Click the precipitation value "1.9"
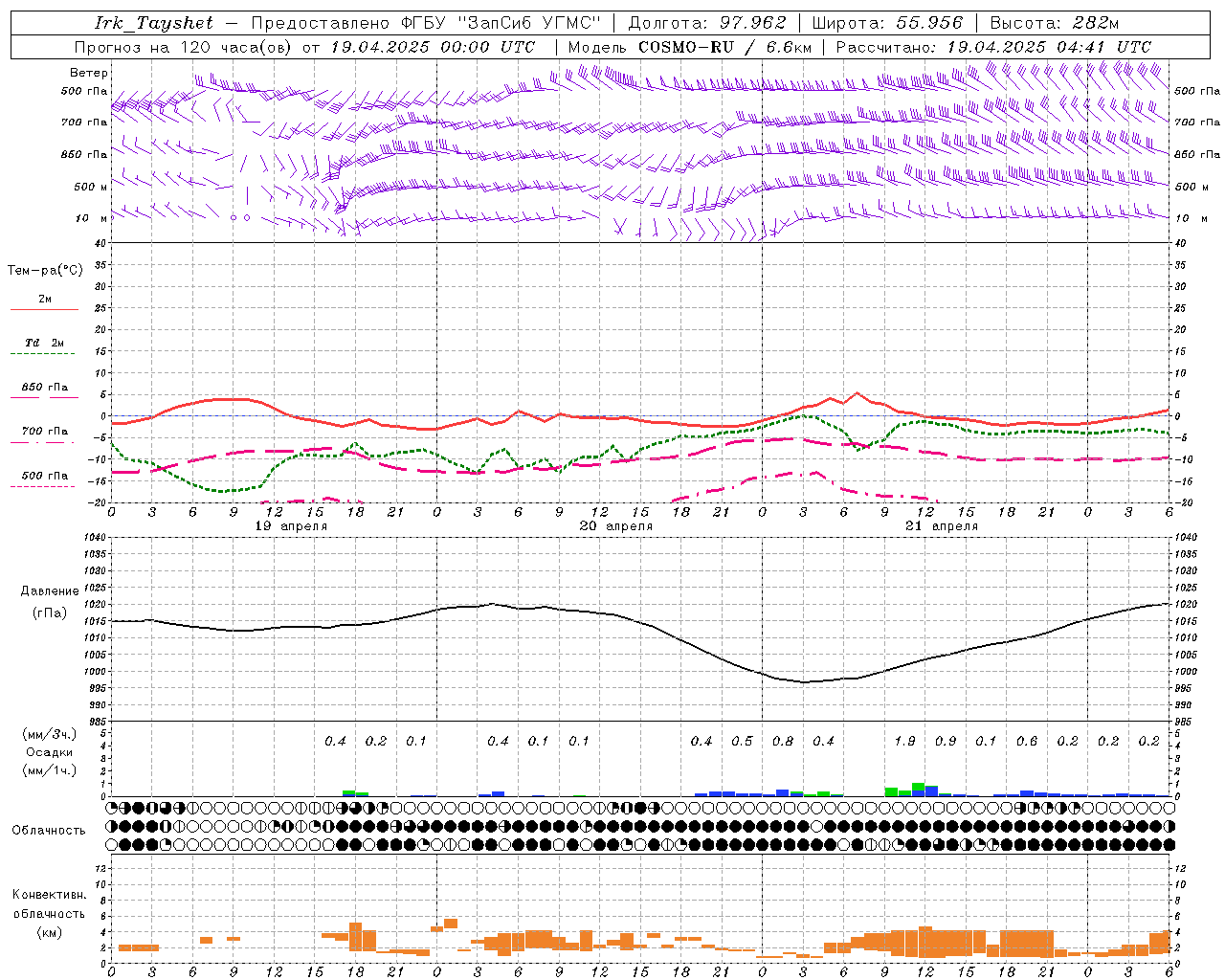1225x980 pixels. tap(904, 742)
